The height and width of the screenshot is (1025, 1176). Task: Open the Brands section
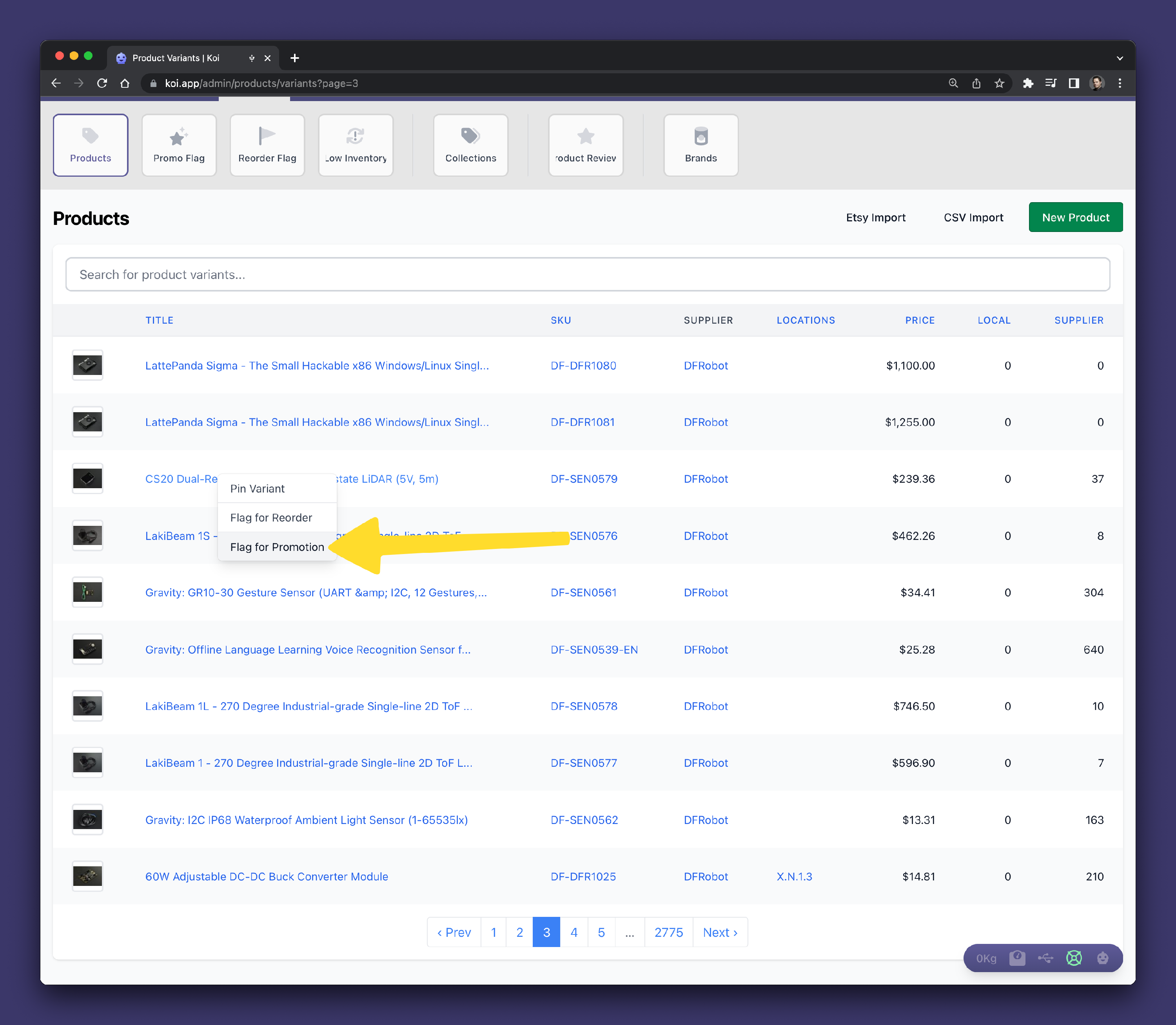(701, 145)
